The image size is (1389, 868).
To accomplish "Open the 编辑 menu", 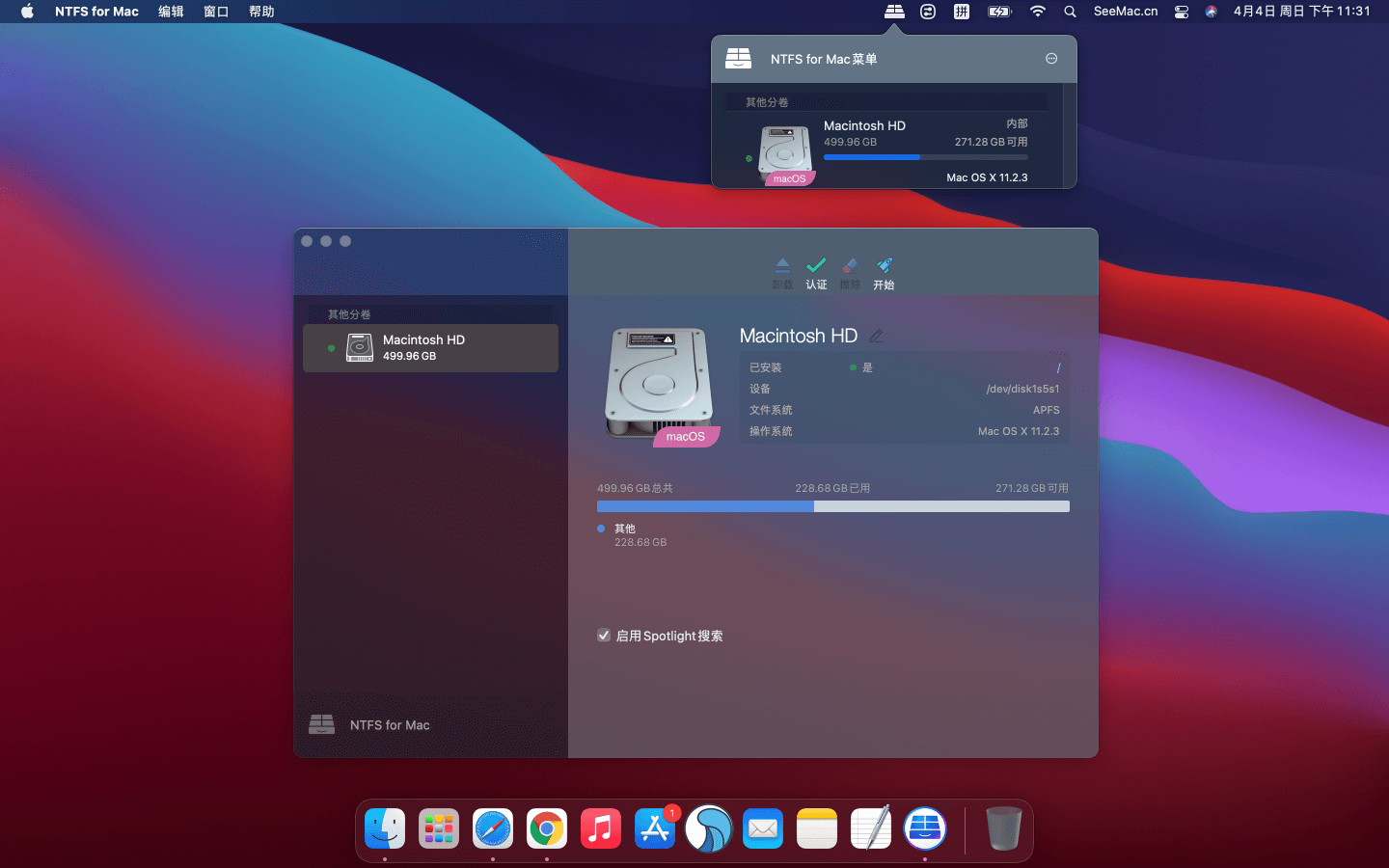I will click(x=171, y=12).
